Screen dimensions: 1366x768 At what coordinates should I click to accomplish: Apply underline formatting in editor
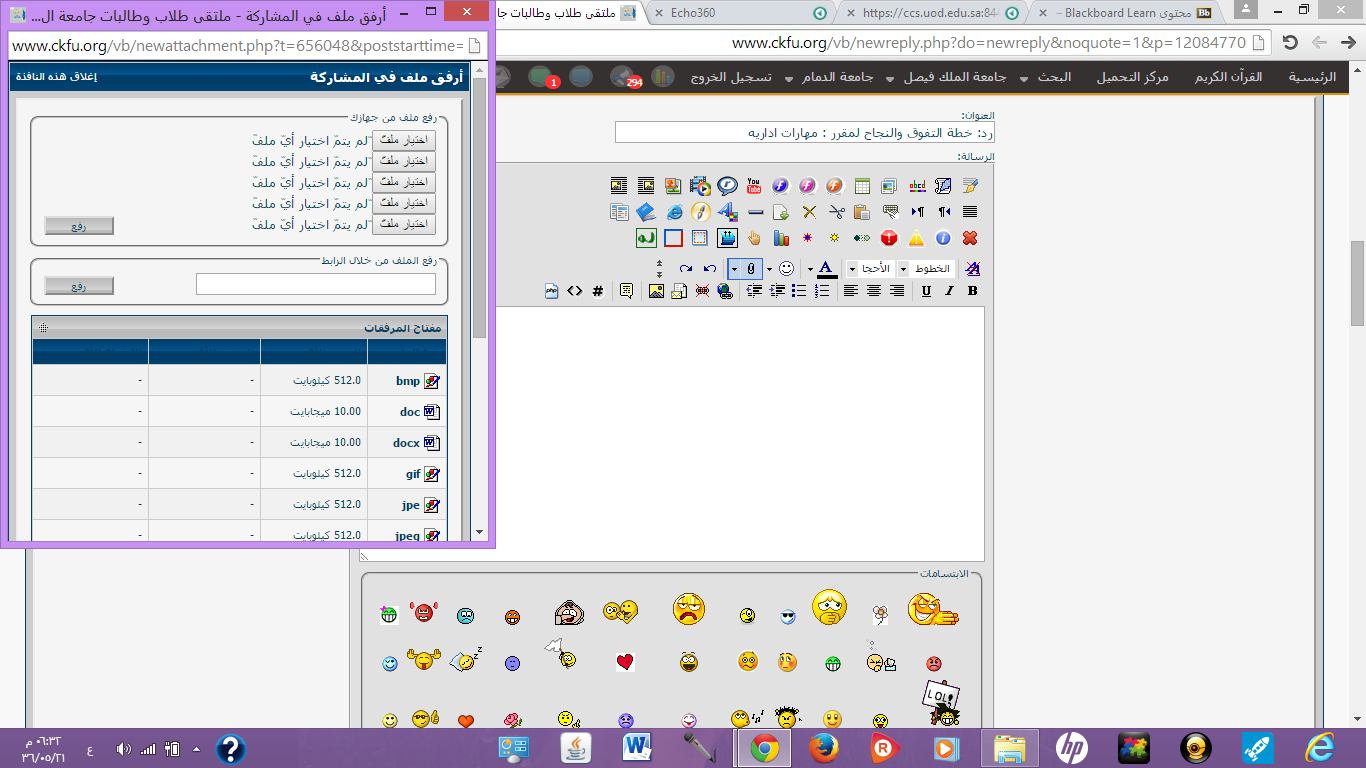pyautogui.click(x=926, y=291)
